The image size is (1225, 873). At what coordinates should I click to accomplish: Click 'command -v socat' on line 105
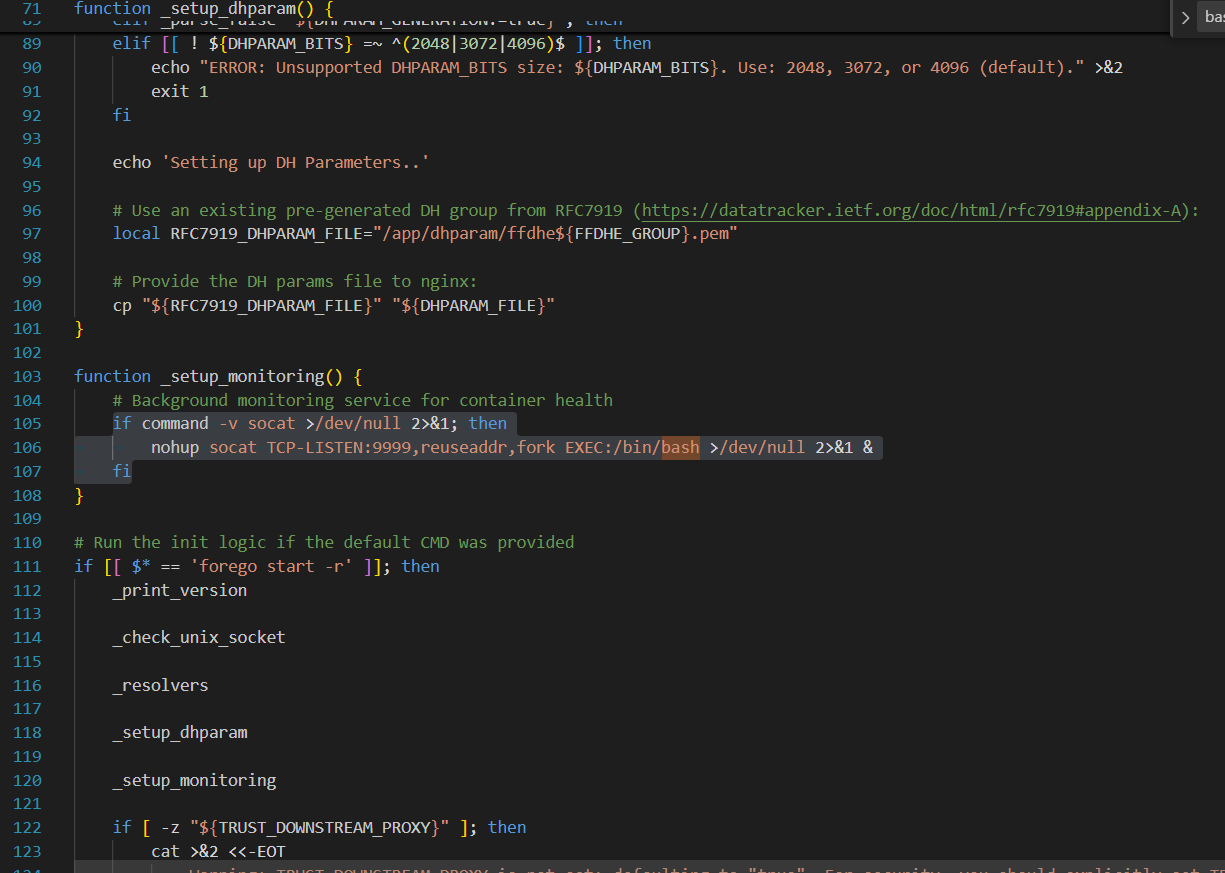pos(218,423)
